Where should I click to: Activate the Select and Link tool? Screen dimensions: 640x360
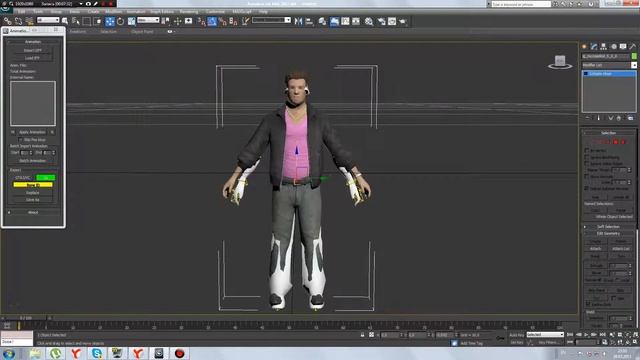[x=8, y=21]
